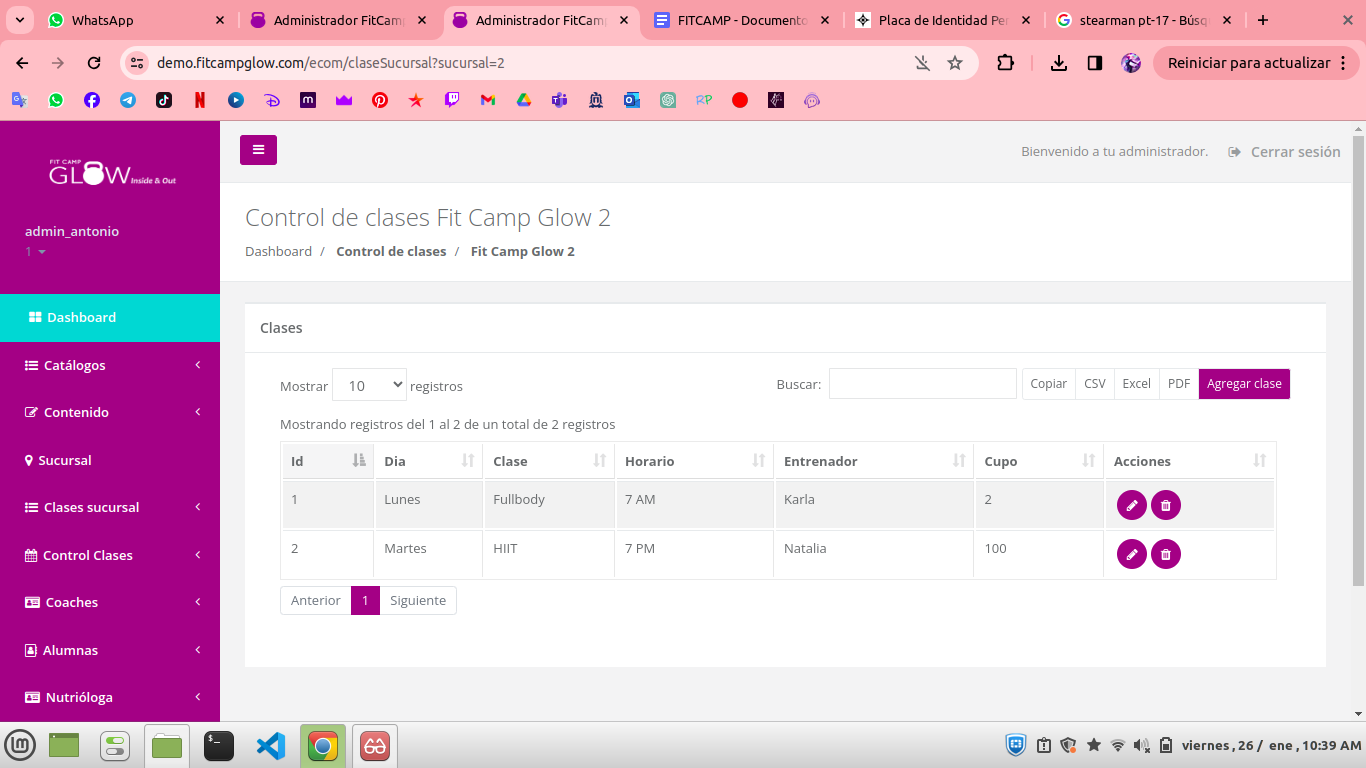Open the Linux Mint start menu
The height and width of the screenshot is (768, 1366).
point(20,745)
